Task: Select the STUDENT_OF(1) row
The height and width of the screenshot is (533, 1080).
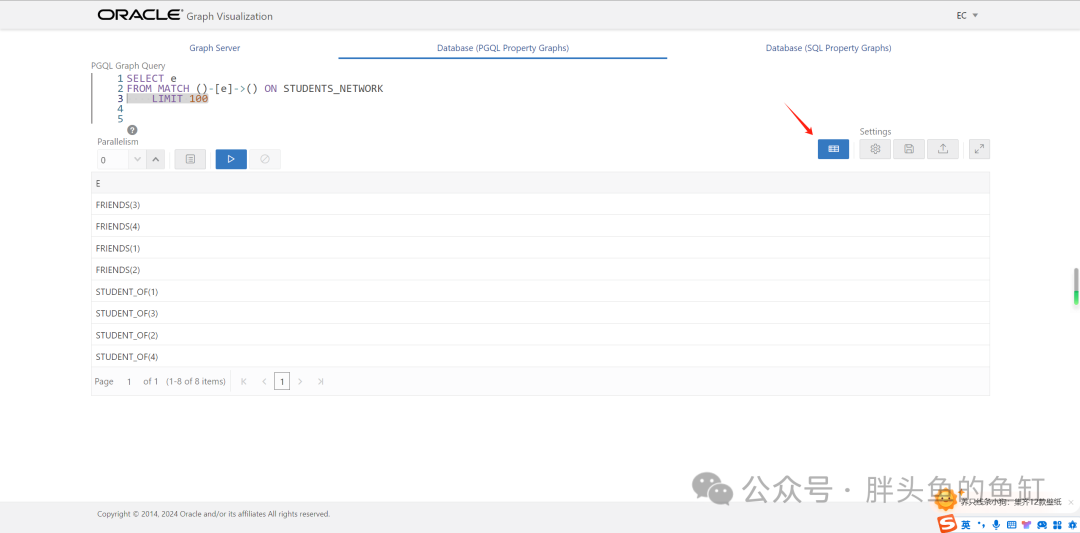Action: click(540, 291)
